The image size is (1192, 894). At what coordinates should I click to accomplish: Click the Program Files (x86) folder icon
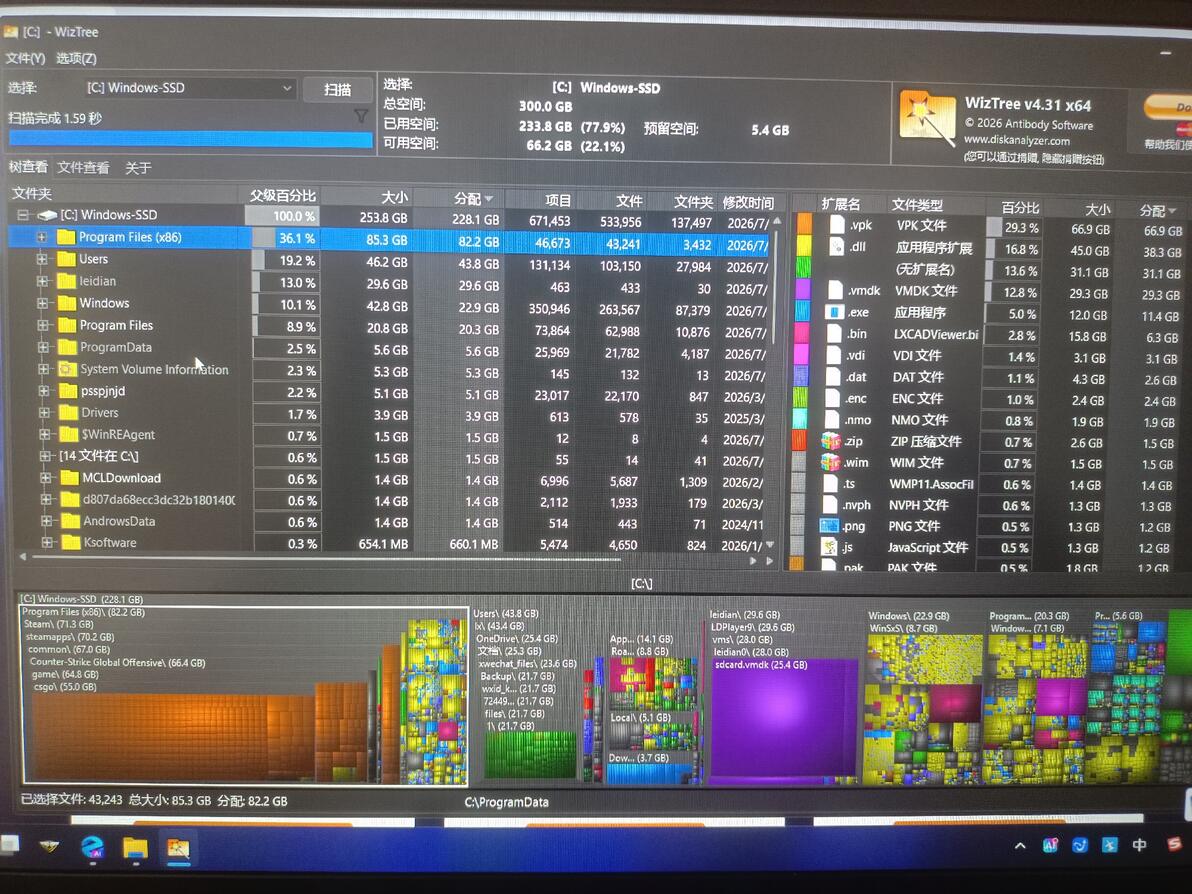[66, 237]
